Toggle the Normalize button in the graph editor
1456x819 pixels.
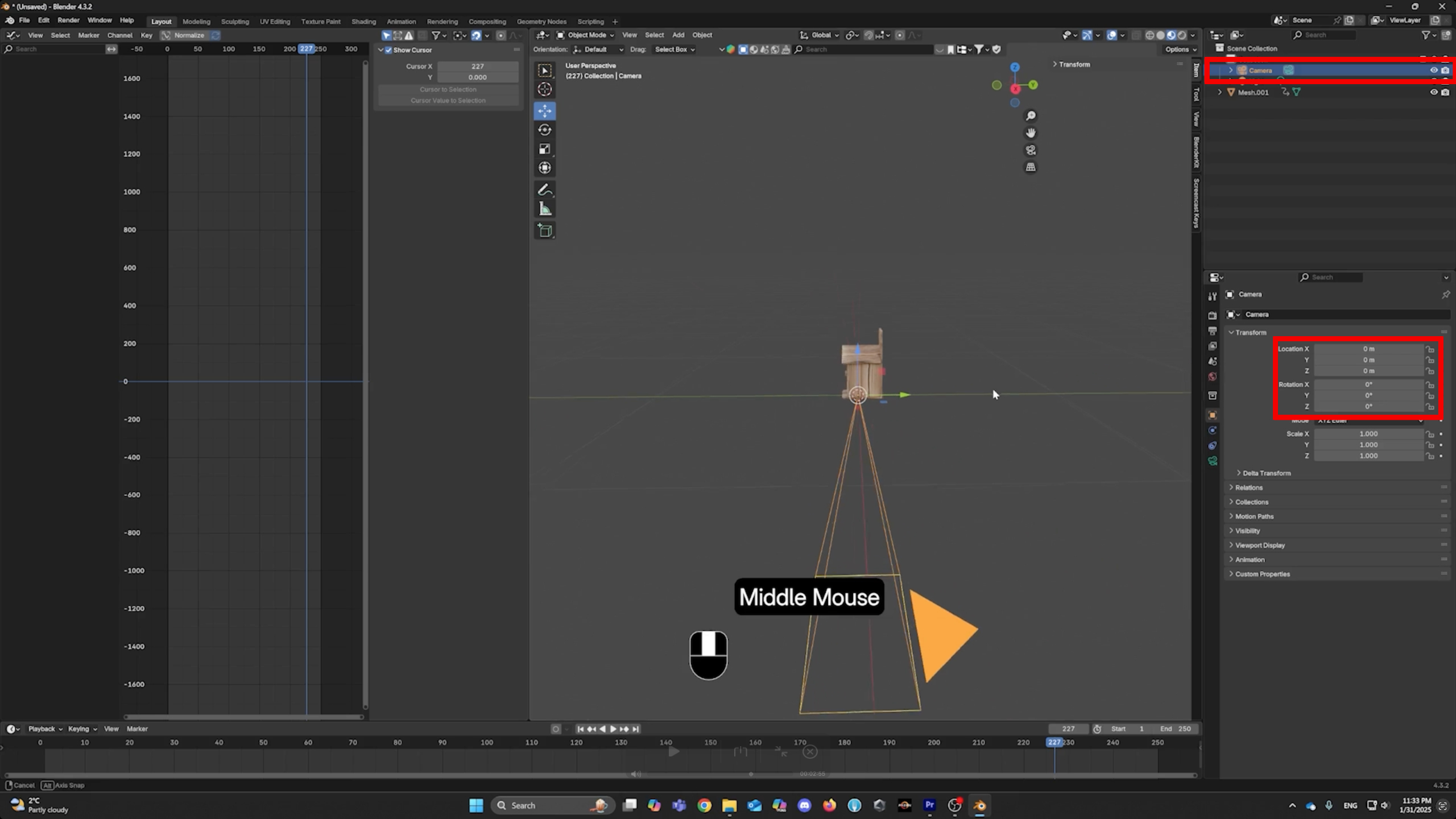[188, 35]
